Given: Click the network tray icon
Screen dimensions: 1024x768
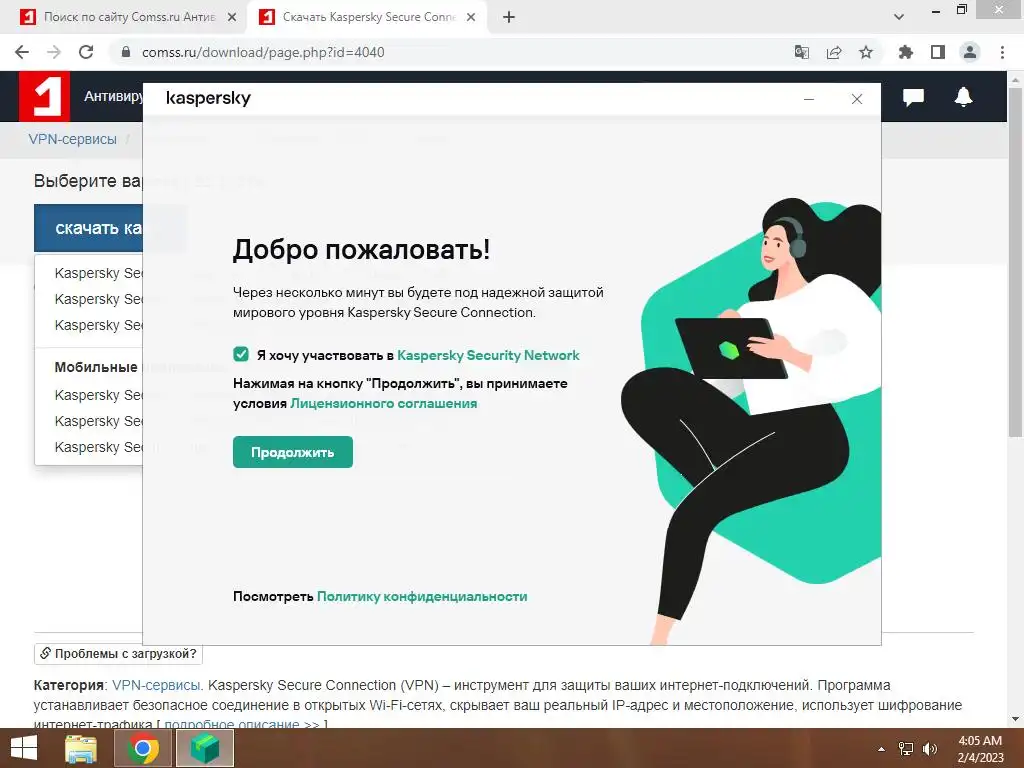Looking at the screenshot, I should pyautogui.click(x=906, y=749).
